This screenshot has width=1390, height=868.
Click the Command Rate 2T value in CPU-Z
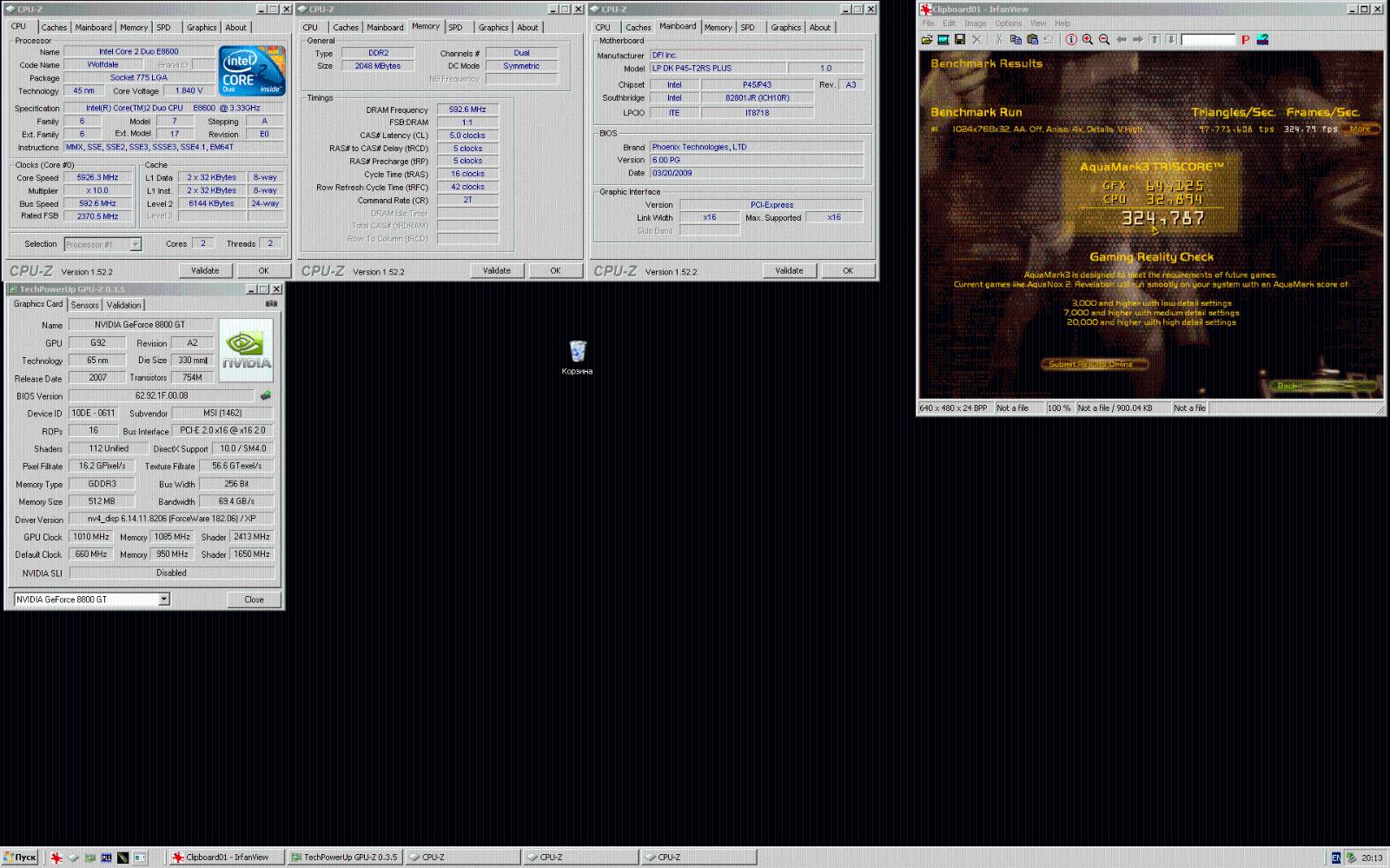coord(467,200)
